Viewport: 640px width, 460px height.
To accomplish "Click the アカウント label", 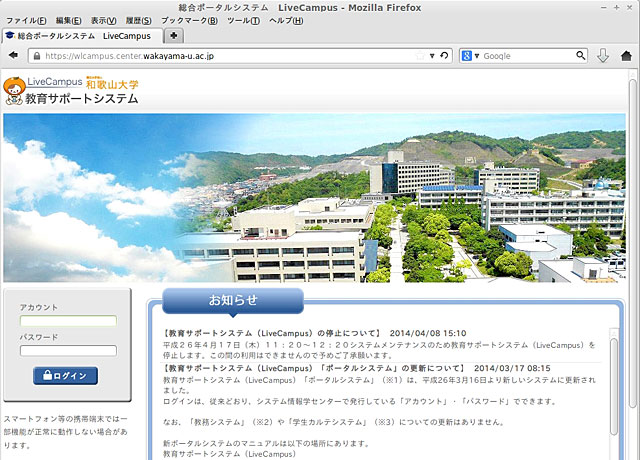I will click(39, 307).
